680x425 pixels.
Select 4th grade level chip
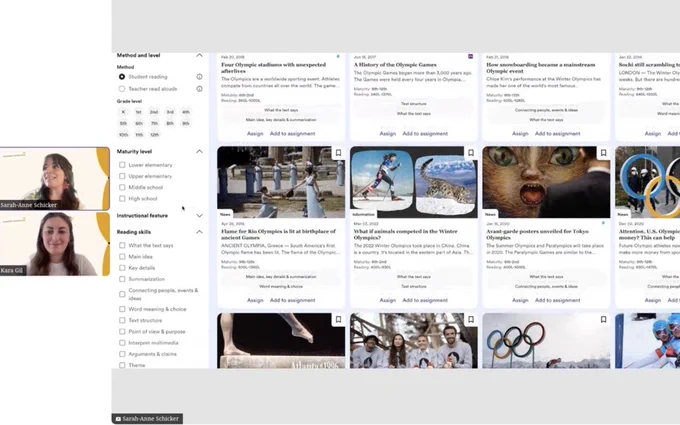click(x=186, y=112)
